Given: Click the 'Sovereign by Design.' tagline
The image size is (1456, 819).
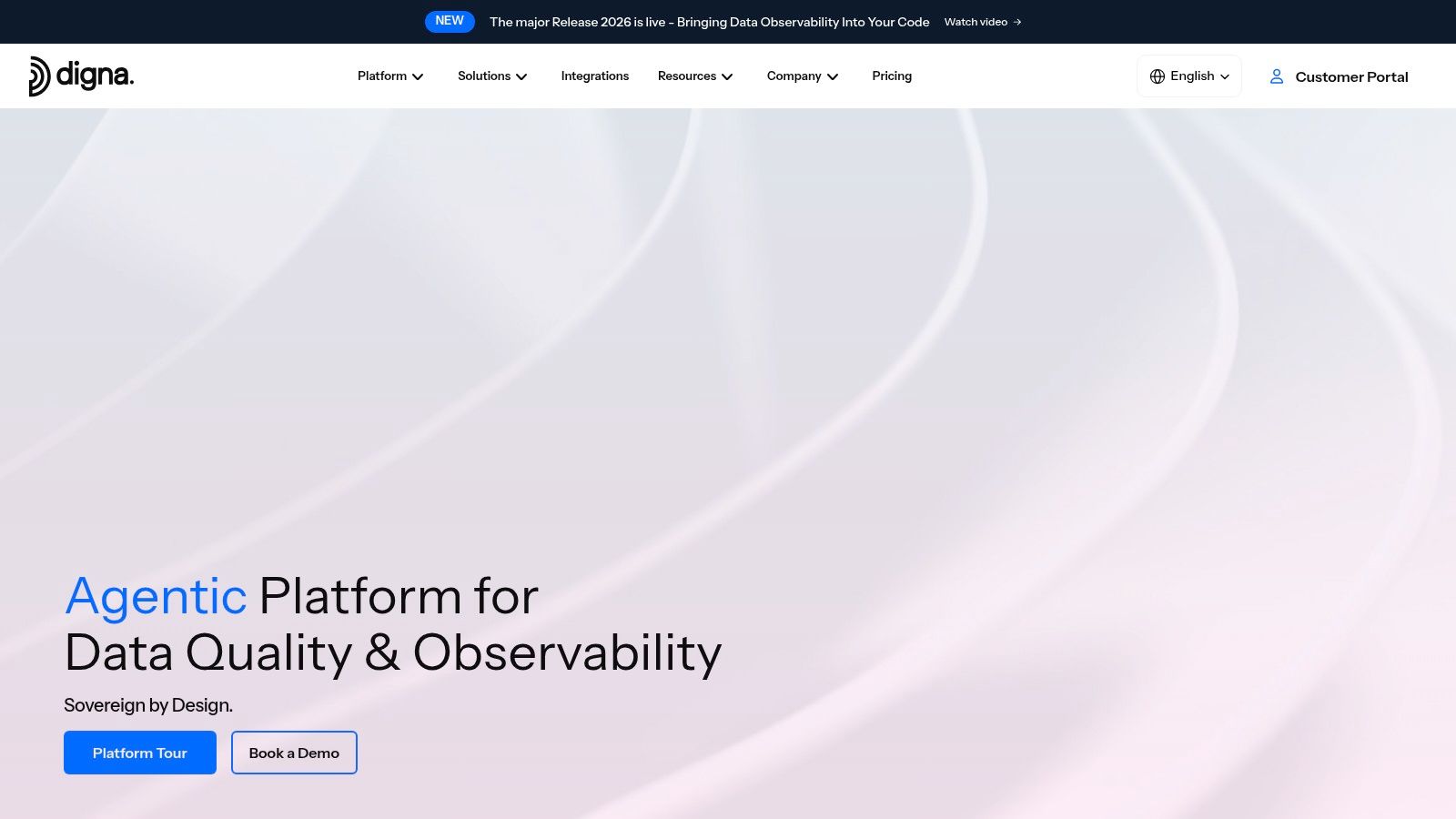Looking at the screenshot, I should point(148,705).
